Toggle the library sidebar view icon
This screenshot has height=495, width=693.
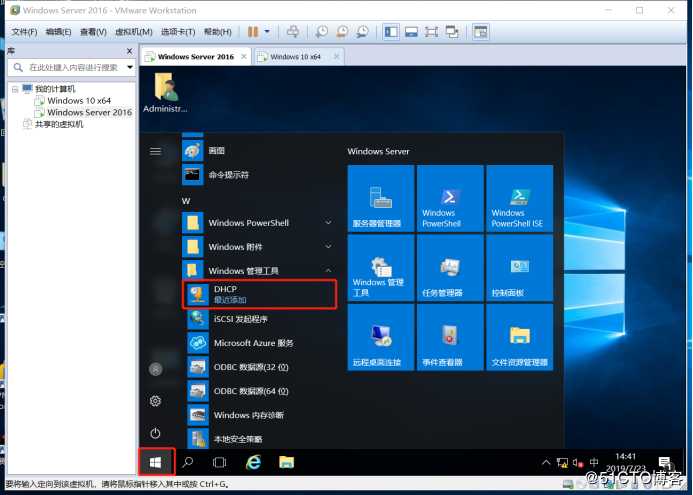[x=391, y=32]
